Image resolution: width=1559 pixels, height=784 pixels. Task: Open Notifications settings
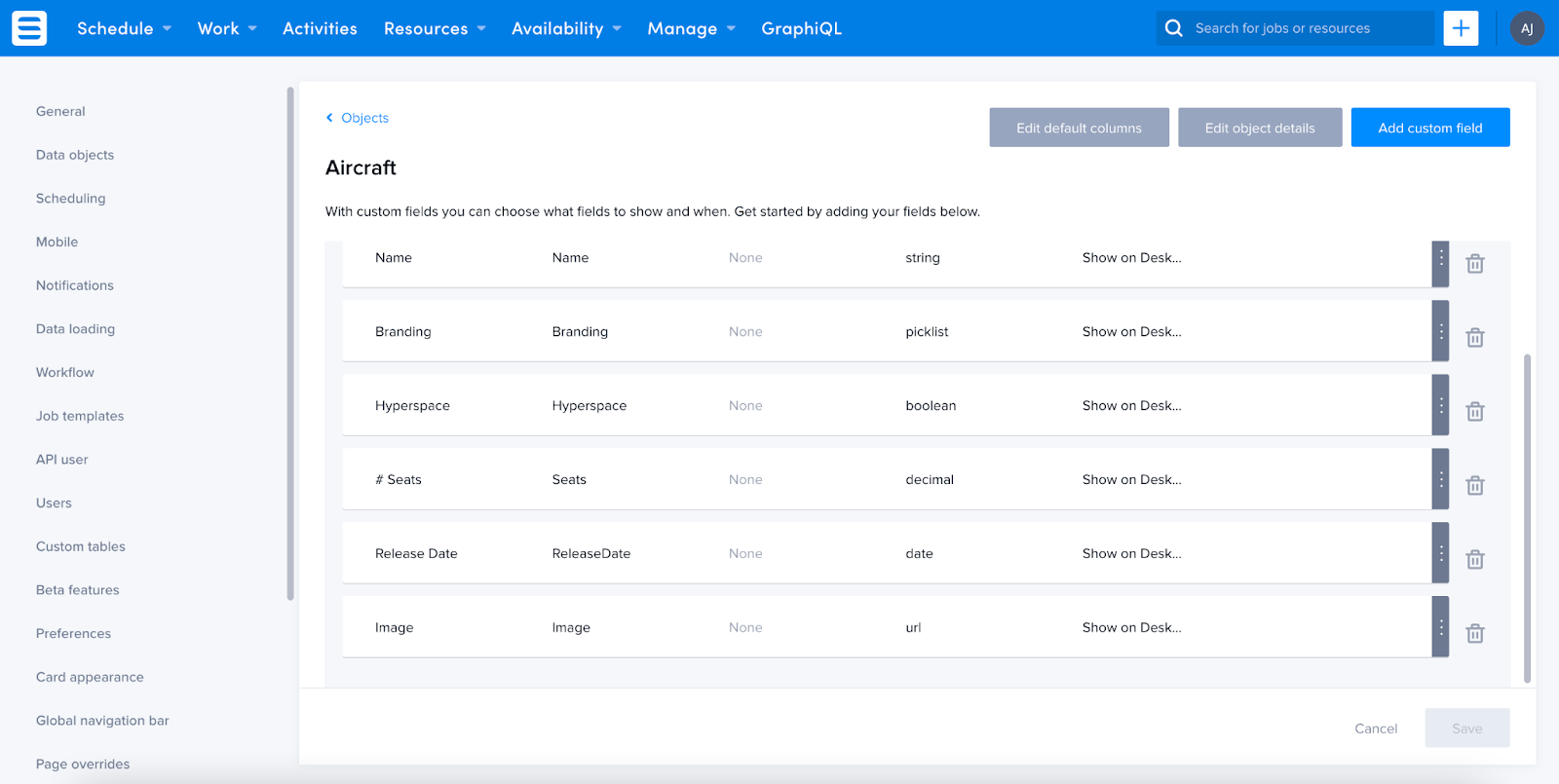pyautogui.click(x=75, y=285)
